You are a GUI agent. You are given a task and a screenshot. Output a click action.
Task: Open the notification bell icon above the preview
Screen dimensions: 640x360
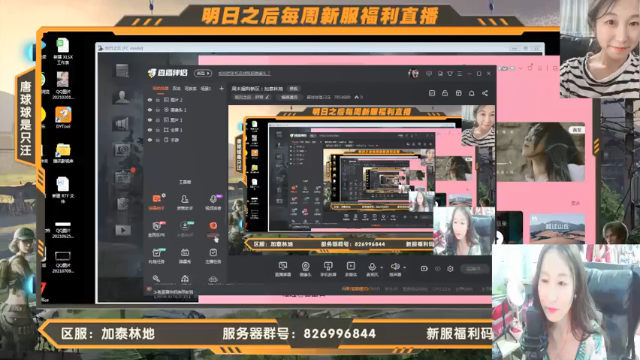coord(471,93)
